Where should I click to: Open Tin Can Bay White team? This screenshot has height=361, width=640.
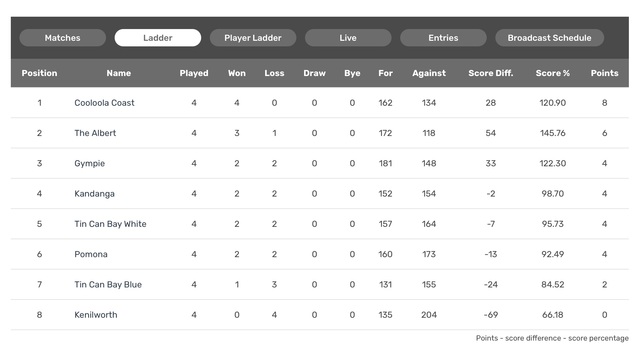pyautogui.click(x=110, y=224)
